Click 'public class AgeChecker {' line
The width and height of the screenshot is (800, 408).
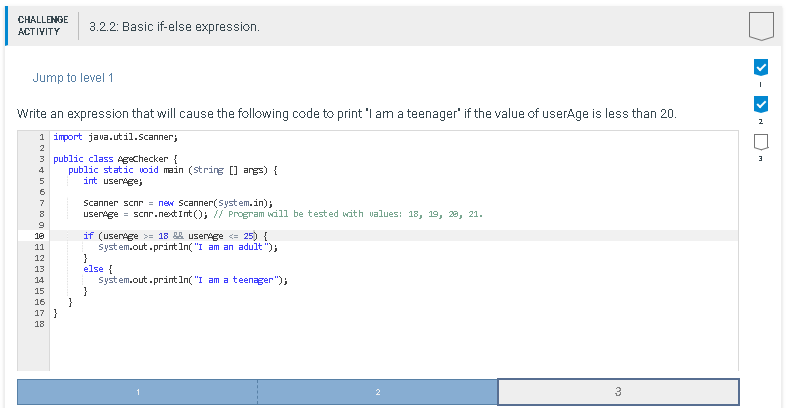tap(115, 159)
